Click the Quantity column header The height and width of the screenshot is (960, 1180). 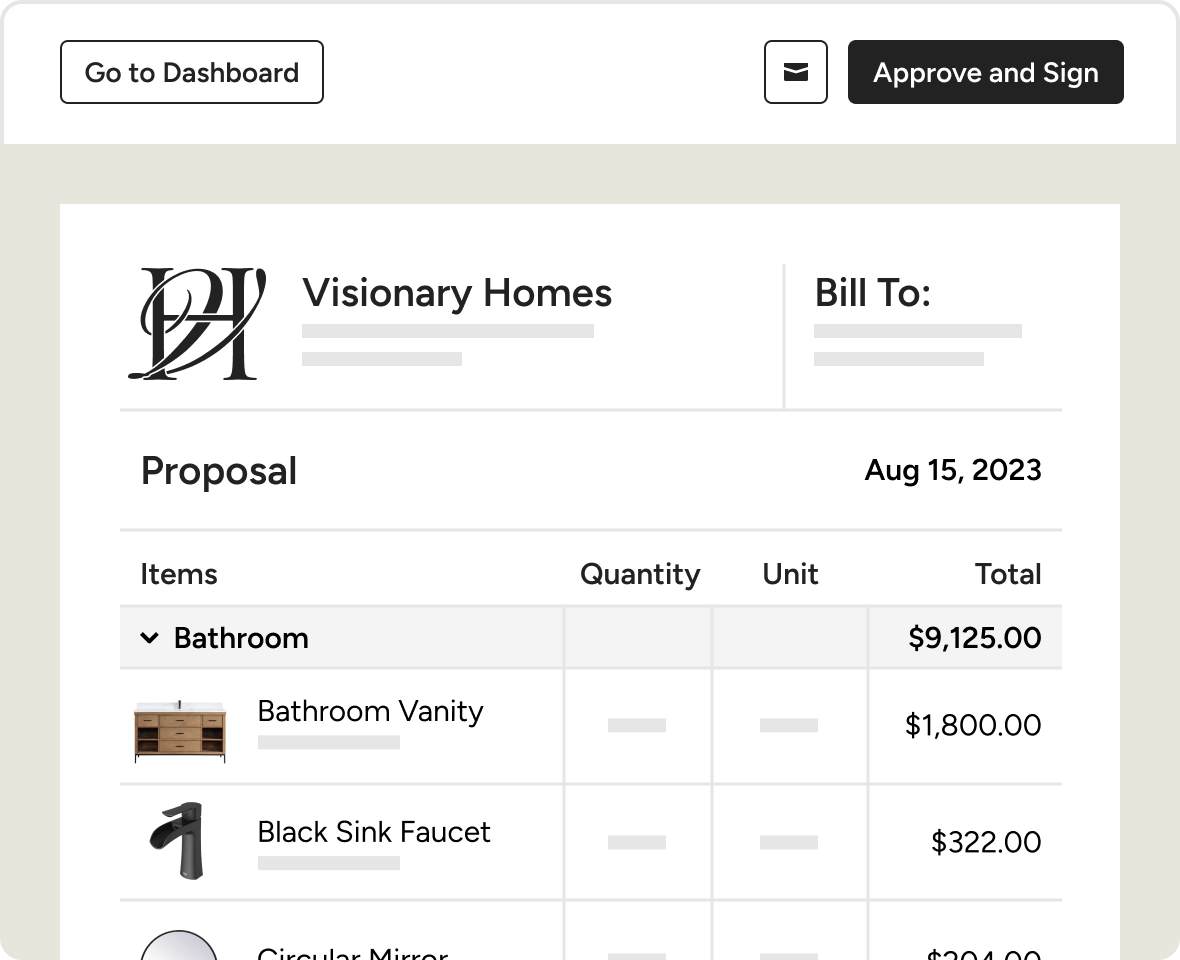tap(640, 574)
